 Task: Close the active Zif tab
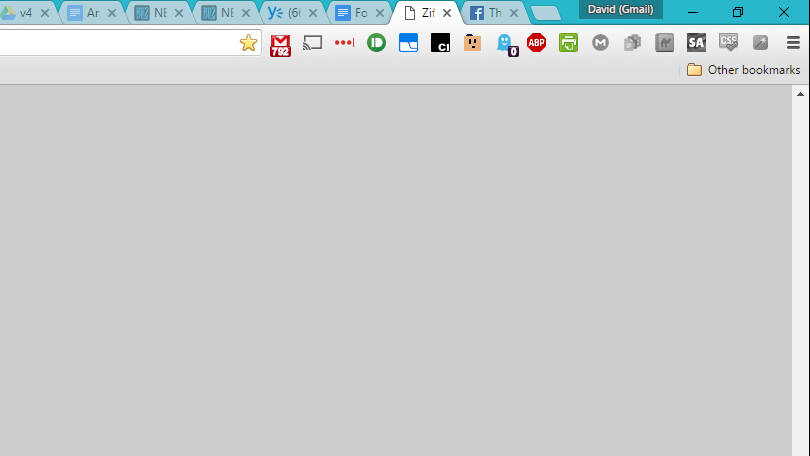pyautogui.click(x=447, y=14)
